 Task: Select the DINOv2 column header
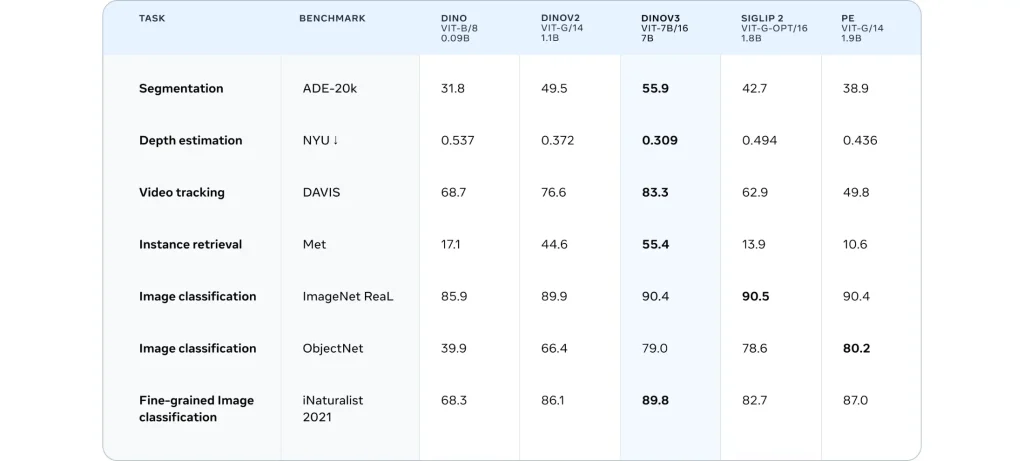pyautogui.click(x=564, y=27)
